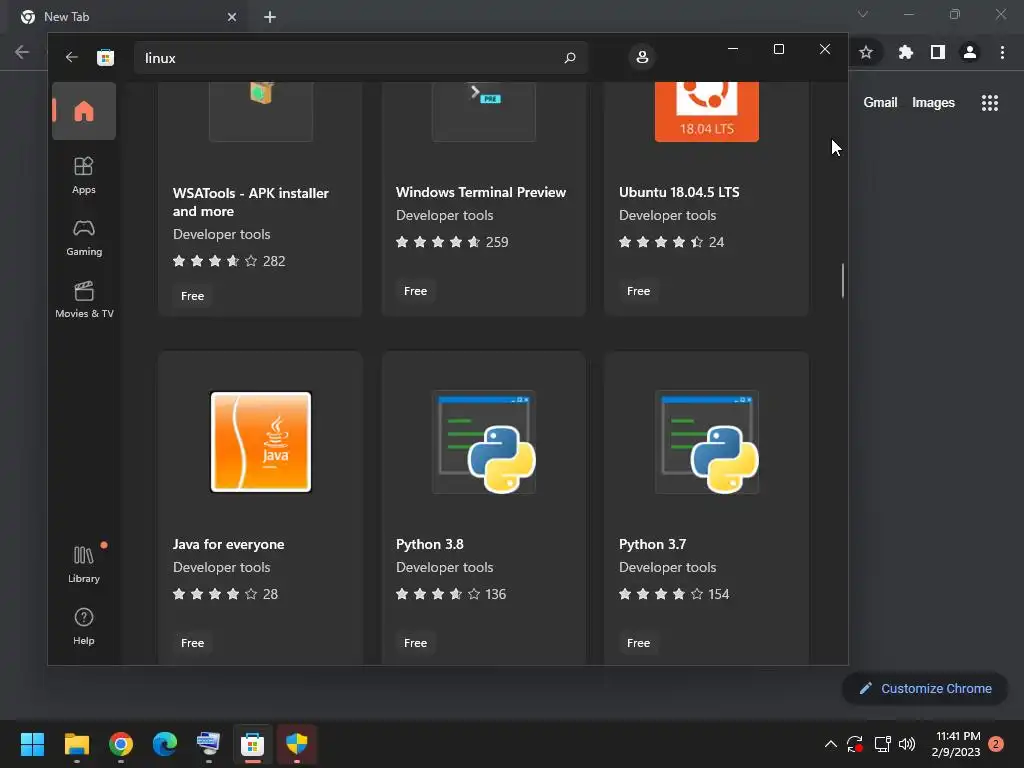Click the star rating of Python 3.7 (154)
Viewport: 1024px width, 768px height.
[674, 594]
